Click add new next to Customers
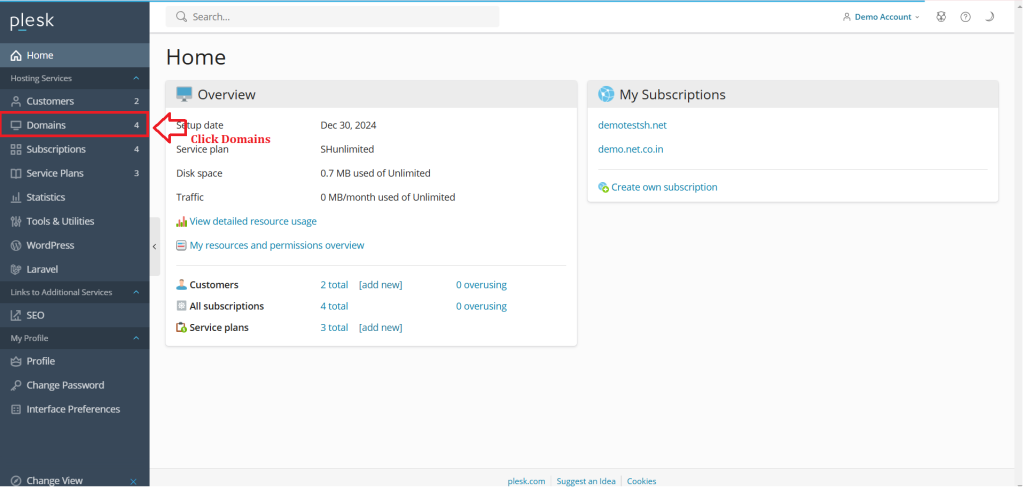 tap(381, 285)
